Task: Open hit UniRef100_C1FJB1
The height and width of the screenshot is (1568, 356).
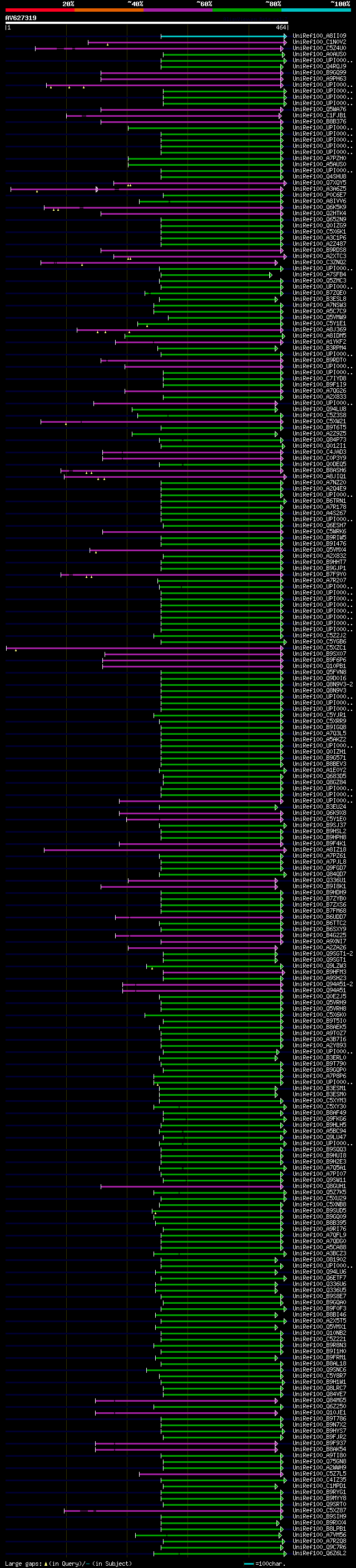Action: pyautogui.click(x=319, y=116)
